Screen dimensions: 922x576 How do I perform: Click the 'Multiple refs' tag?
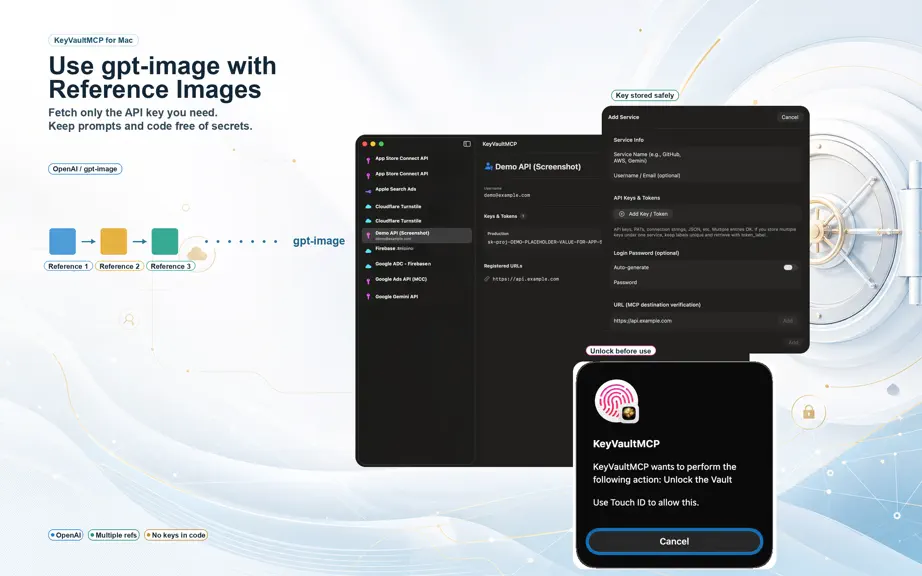click(113, 535)
